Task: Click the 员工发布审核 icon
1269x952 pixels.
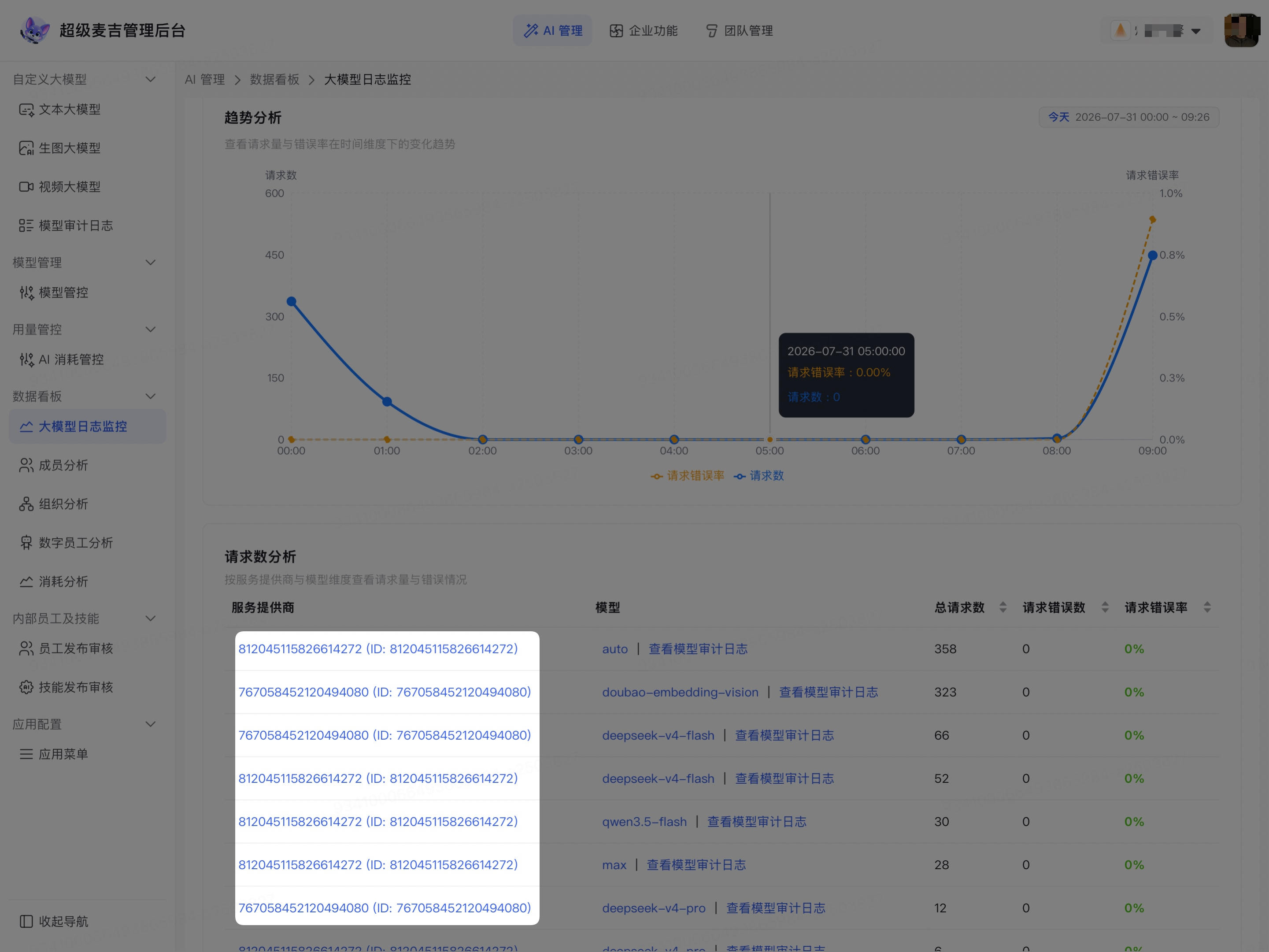Action: (x=26, y=648)
